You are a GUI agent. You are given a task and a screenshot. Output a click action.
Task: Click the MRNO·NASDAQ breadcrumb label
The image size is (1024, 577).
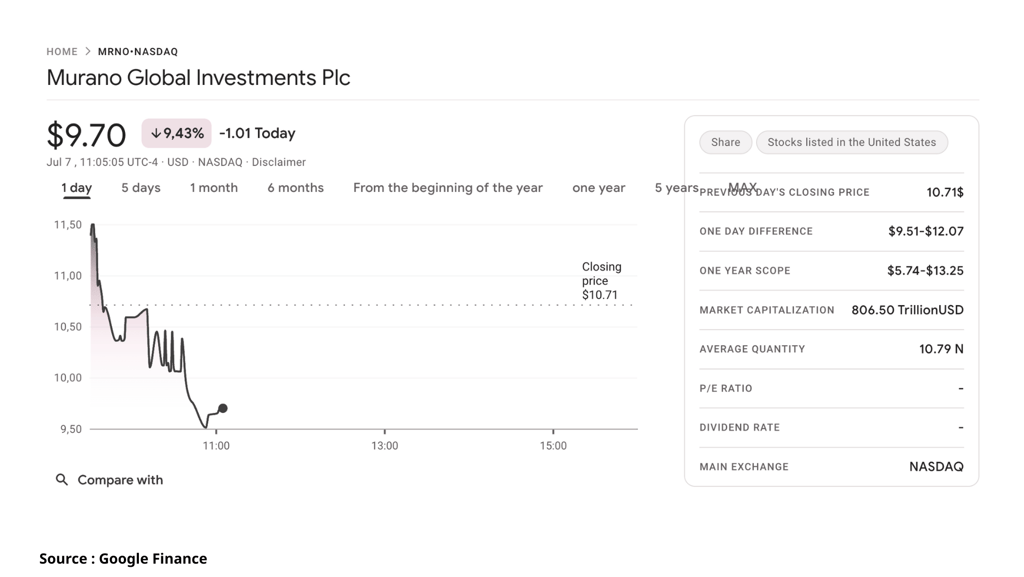pos(138,52)
